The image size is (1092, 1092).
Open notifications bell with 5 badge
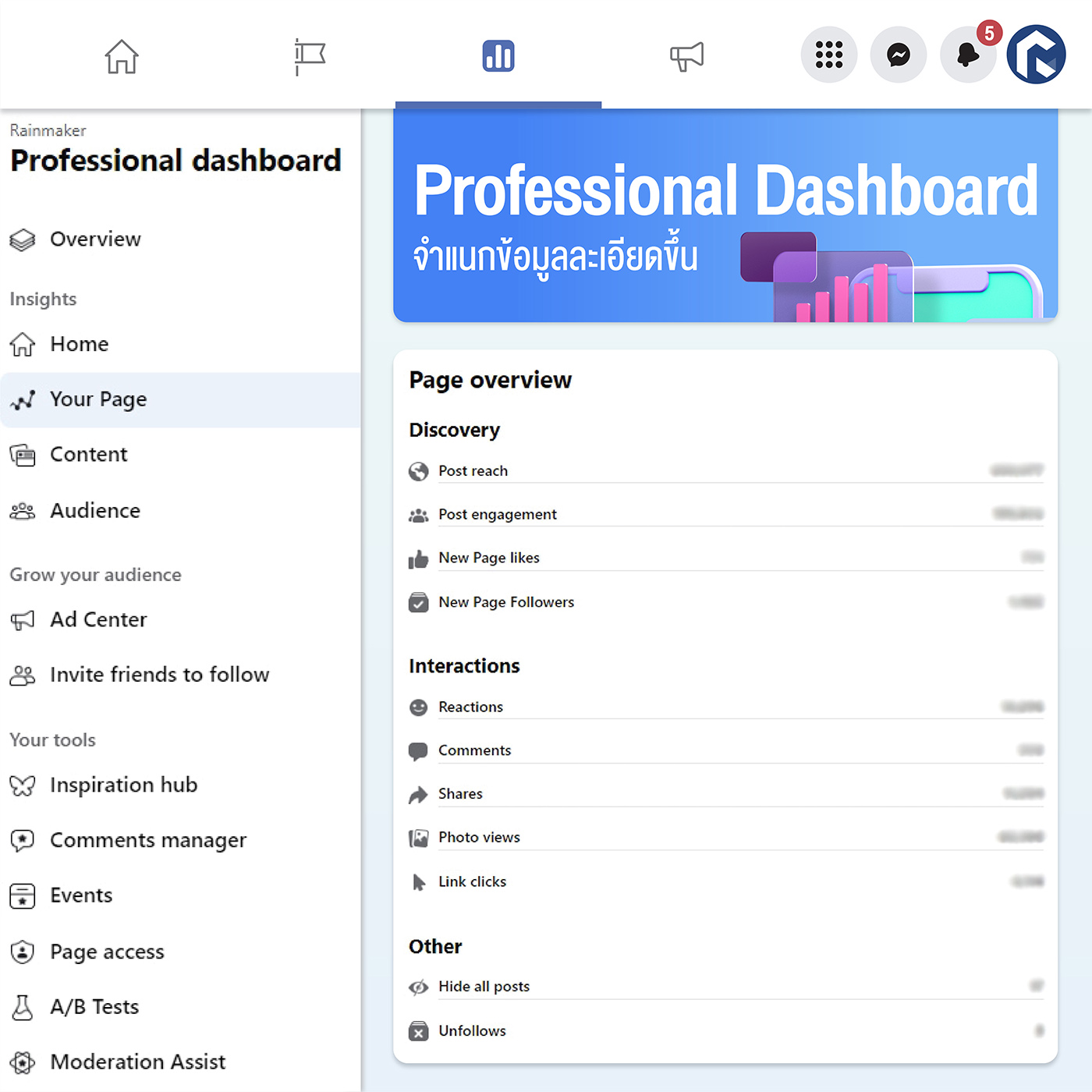coord(968,55)
